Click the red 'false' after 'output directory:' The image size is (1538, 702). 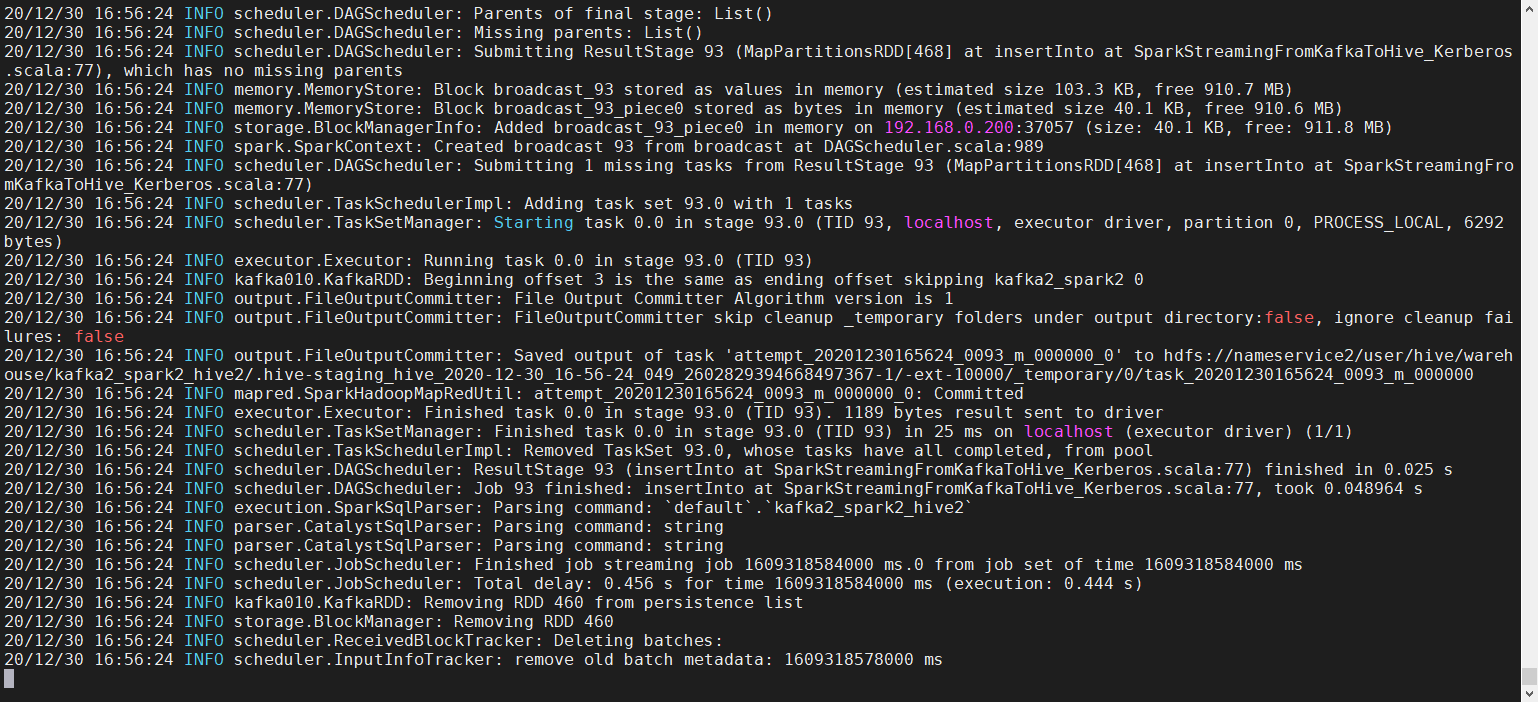pos(1289,318)
